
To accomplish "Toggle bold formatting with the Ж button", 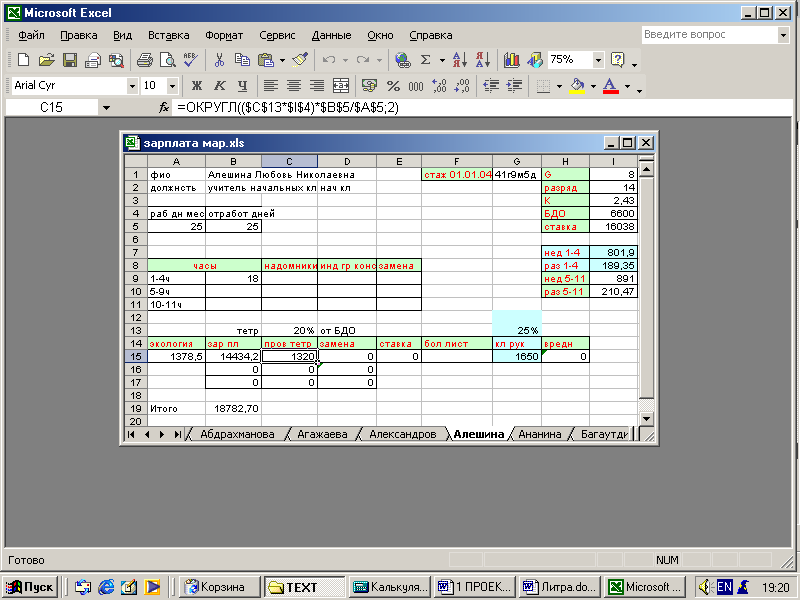I will point(197,86).
